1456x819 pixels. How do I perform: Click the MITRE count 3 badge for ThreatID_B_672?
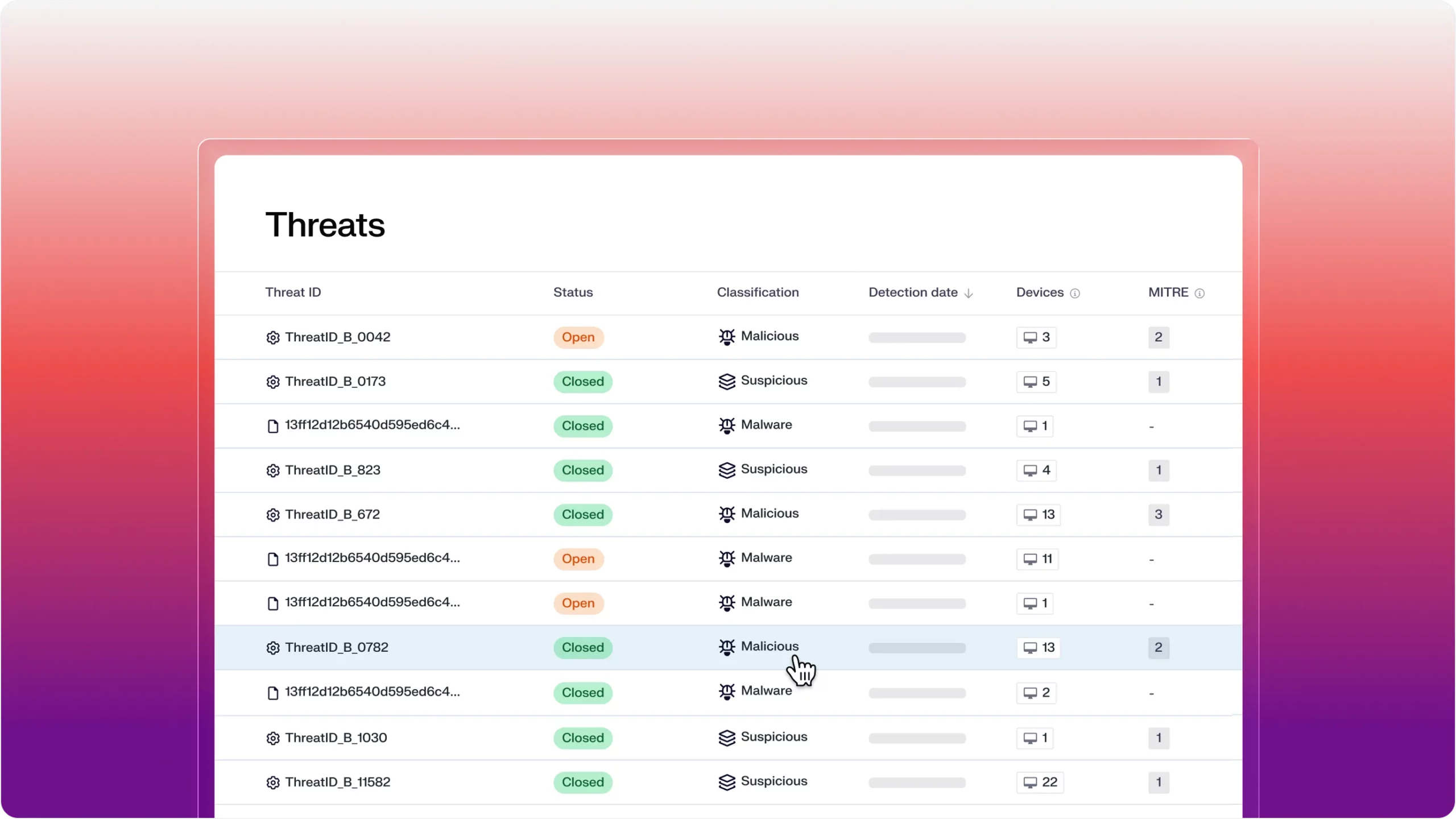(1158, 515)
